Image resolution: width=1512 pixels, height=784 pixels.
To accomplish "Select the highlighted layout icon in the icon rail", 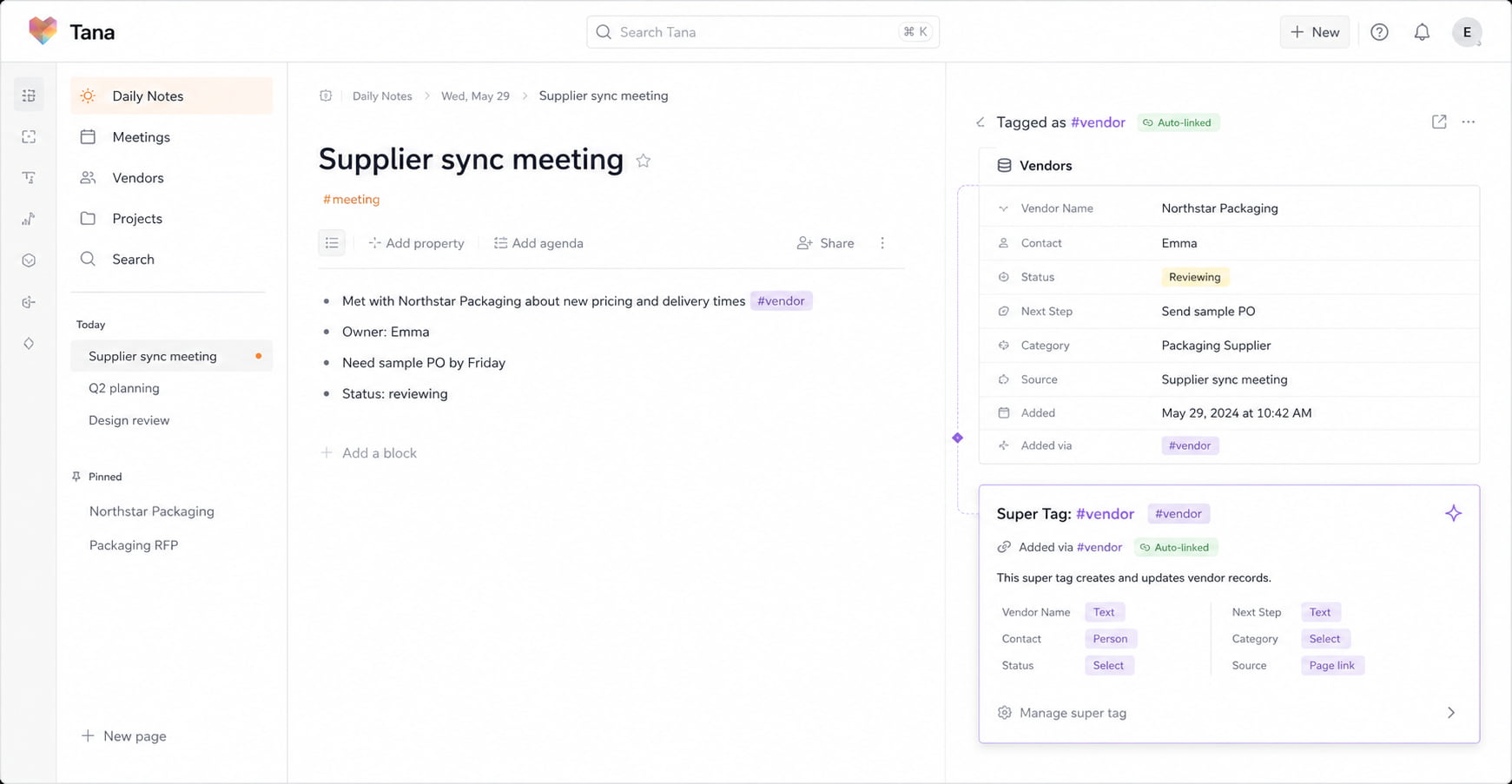I will [29, 96].
